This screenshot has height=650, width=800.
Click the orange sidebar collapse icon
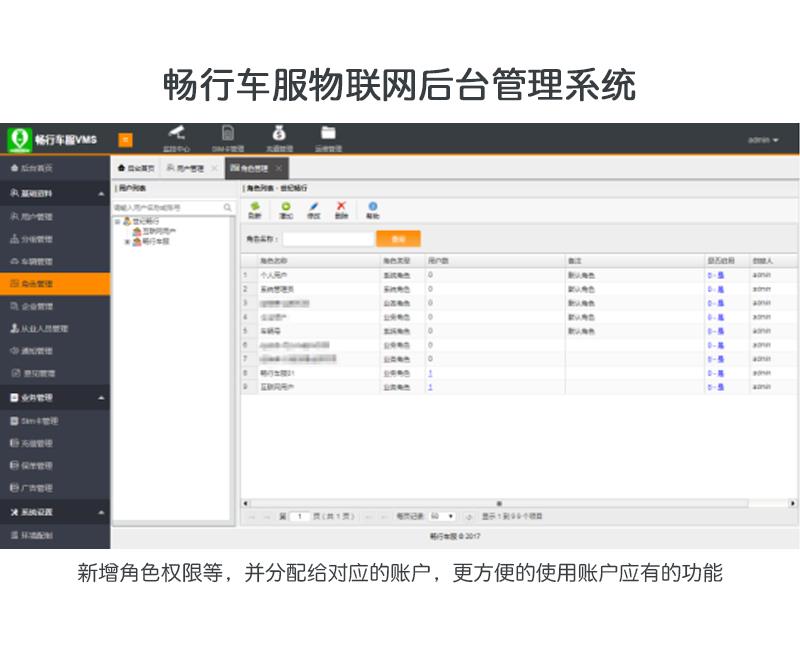pos(126,140)
